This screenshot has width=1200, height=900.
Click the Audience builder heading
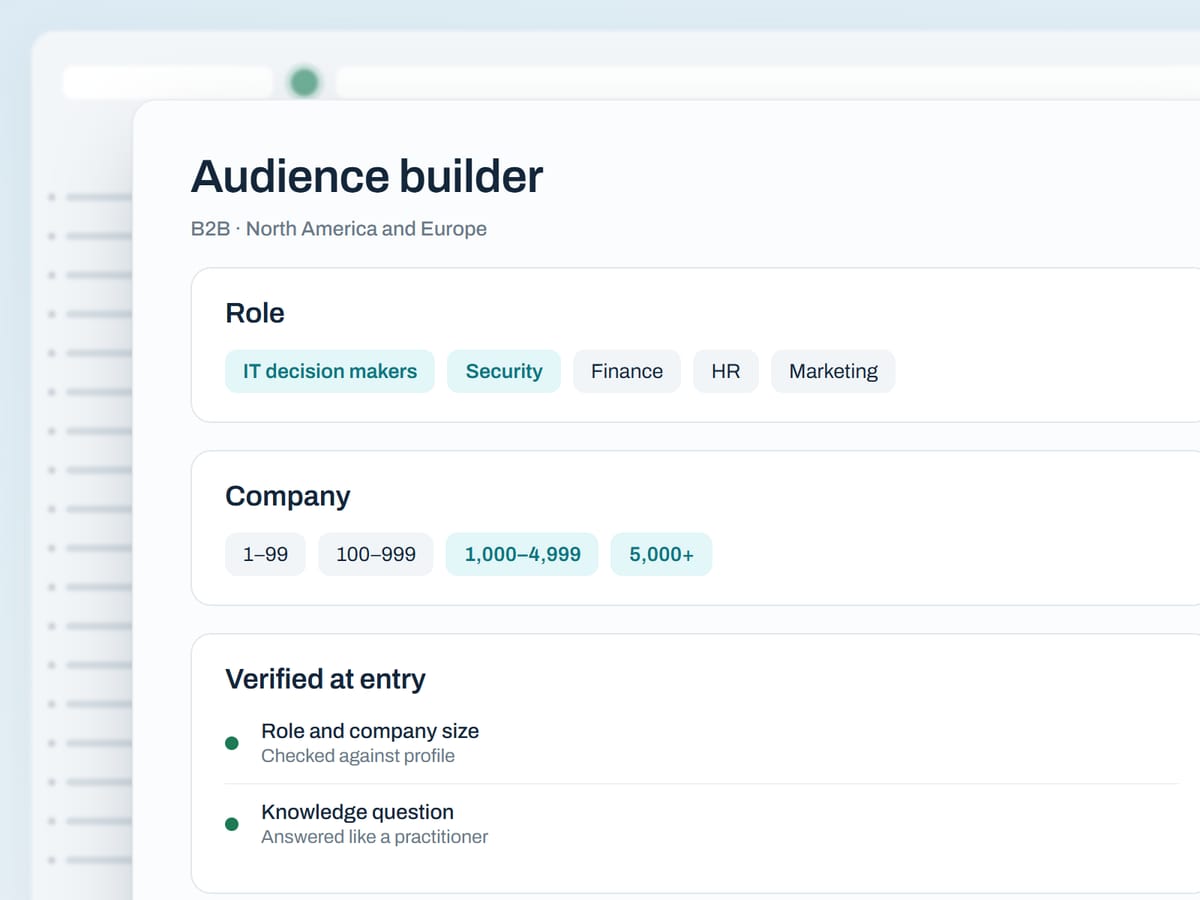pos(367,176)
